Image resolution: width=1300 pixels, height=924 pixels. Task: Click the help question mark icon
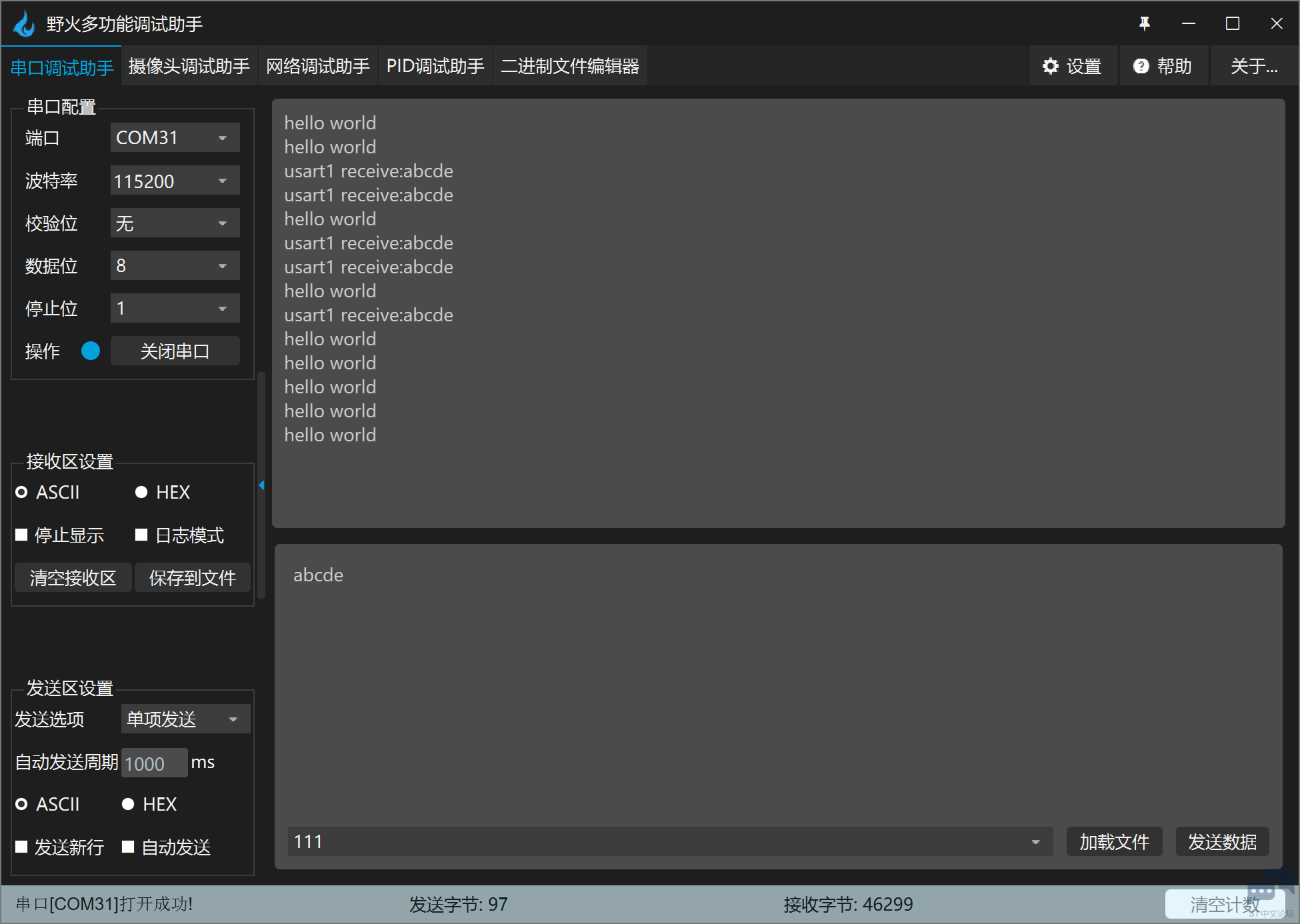point(1141,66)
